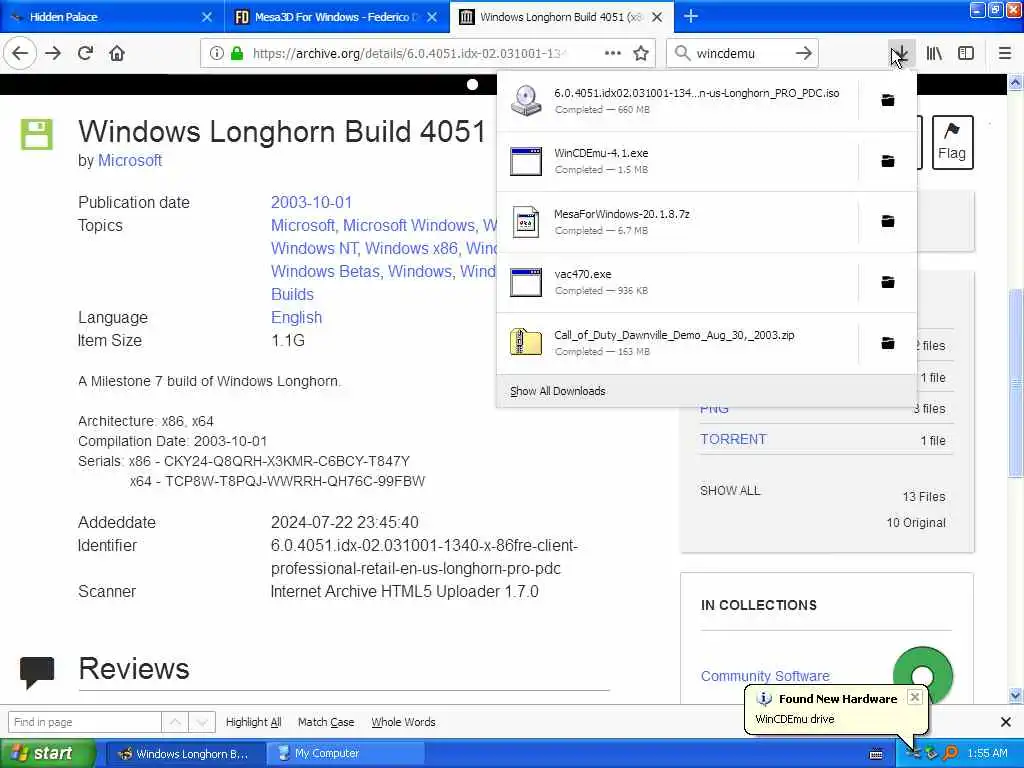Open the Windows Betas topic link
Viewport: 1024px width, 768px height.
pyautogui.click(x=327, y=272)
